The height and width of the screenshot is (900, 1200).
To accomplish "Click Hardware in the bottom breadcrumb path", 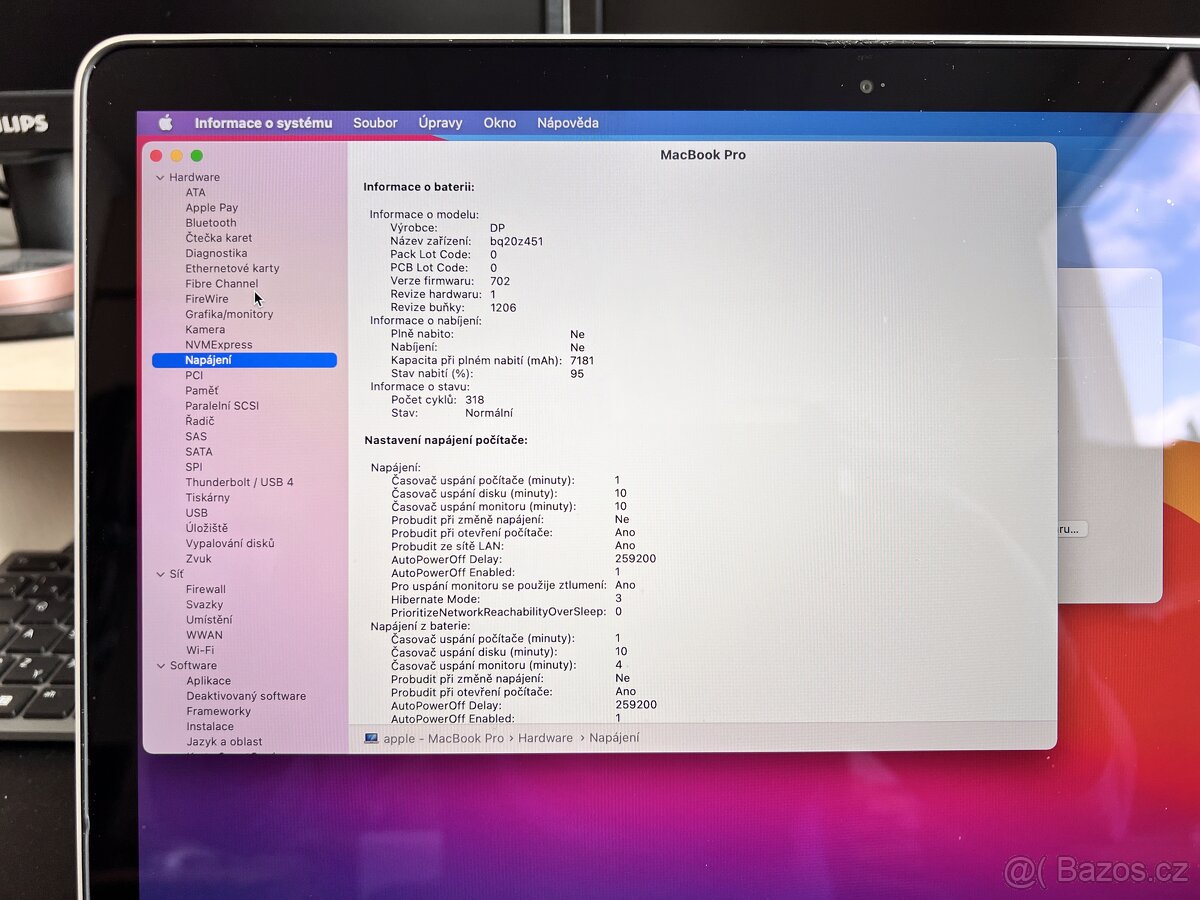I will tap(546, 738).
